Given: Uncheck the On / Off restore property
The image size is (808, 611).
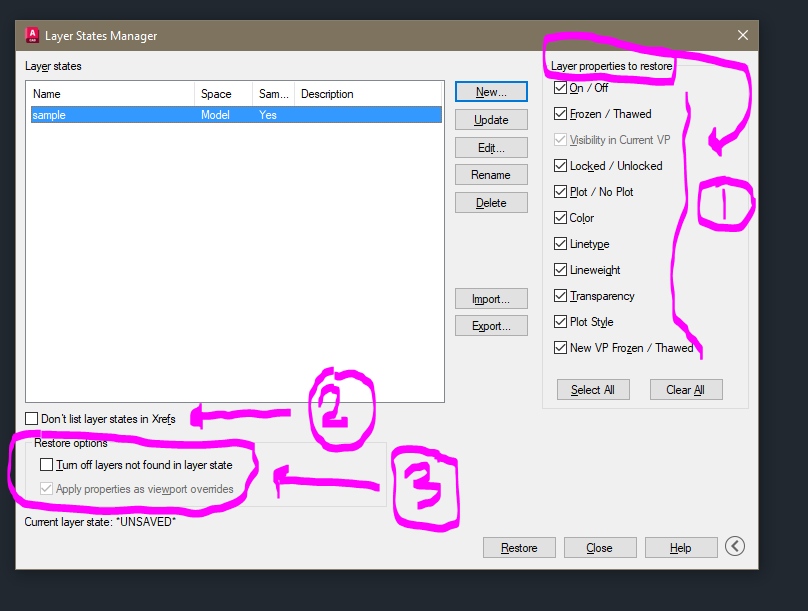Looking at the screenshot, I should coord(559,88).
